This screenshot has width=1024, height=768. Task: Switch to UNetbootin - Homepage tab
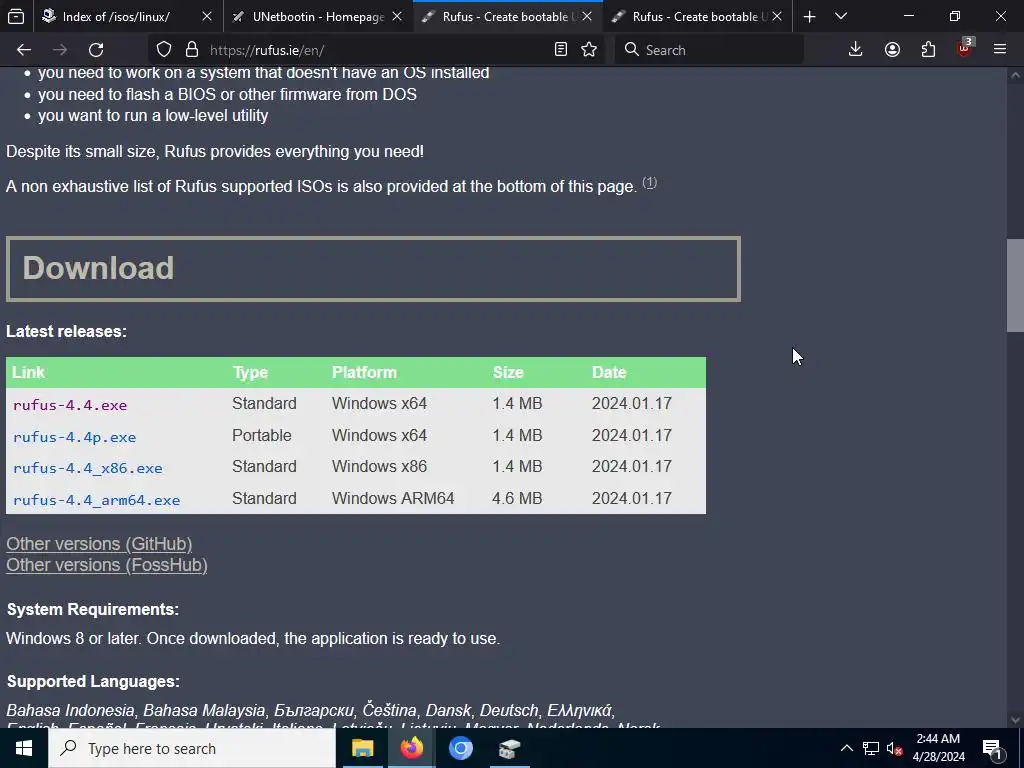[319, 16]
